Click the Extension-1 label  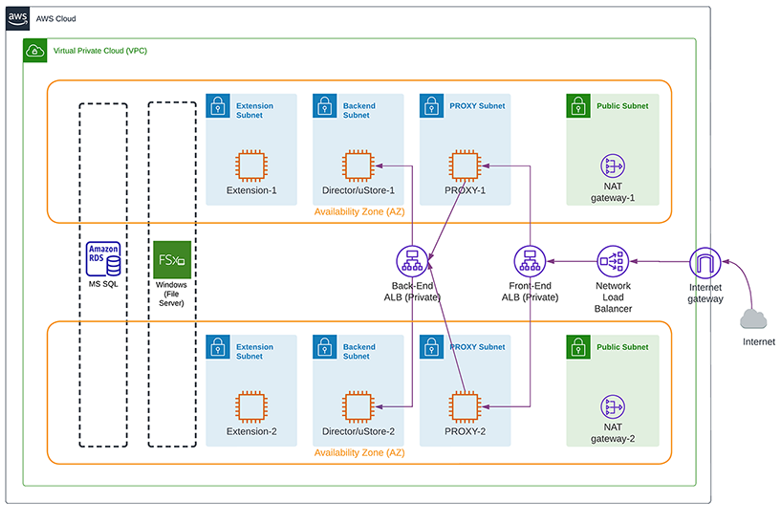pyautogui.click(x=251, y=191)
